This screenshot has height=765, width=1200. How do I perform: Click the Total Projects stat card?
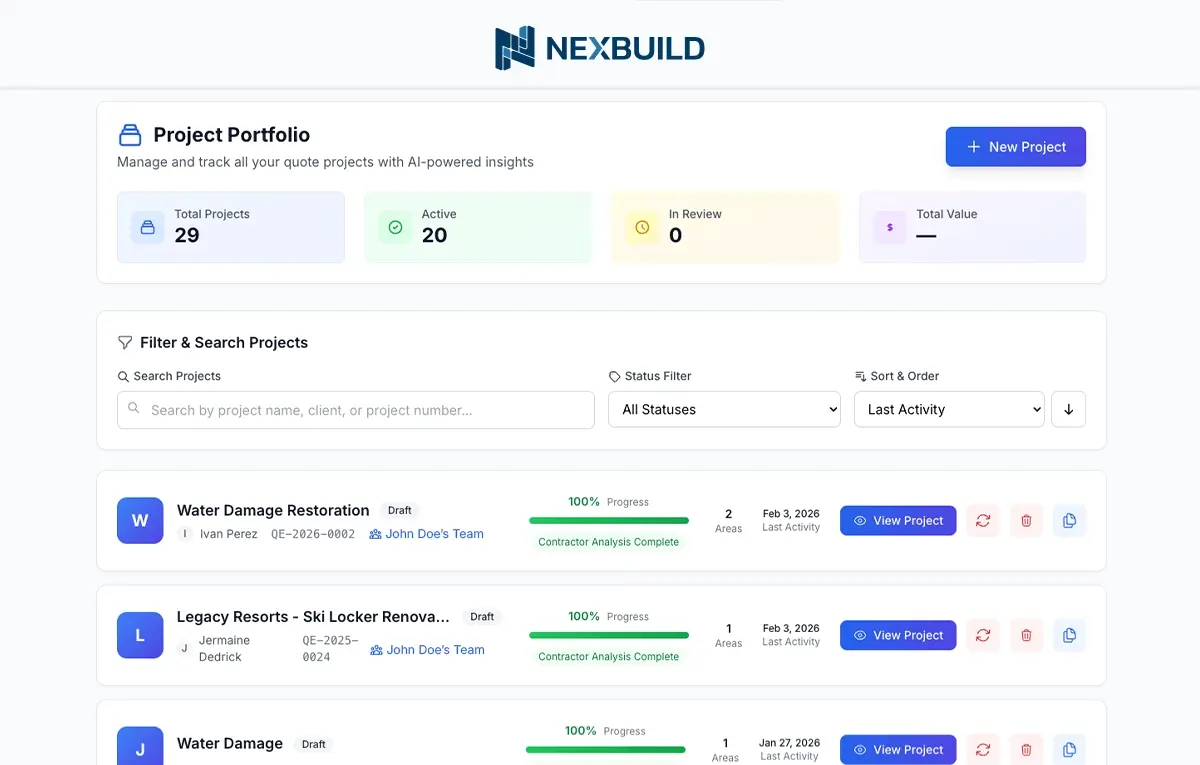[231, 228]
